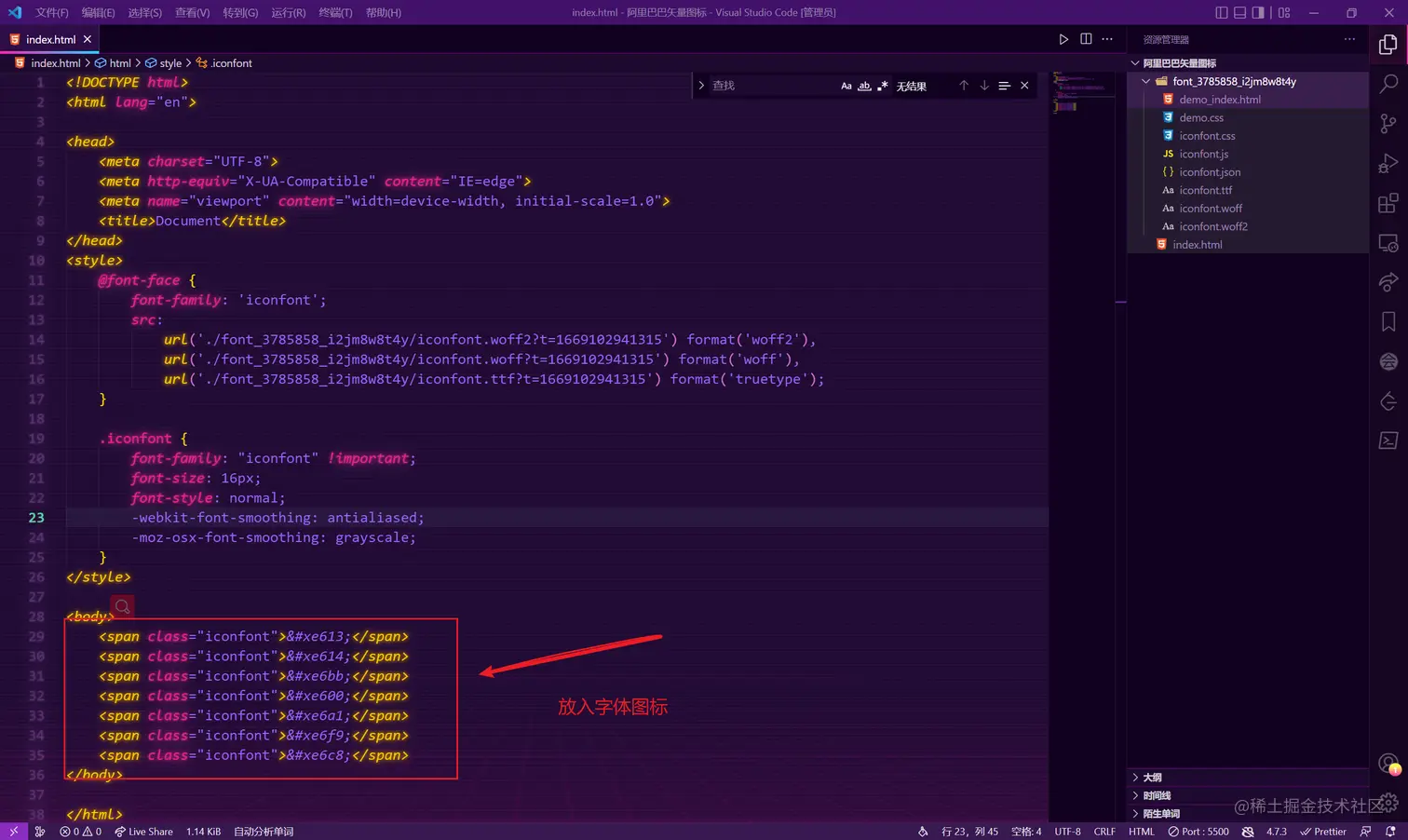Go to previous match in find widget

[x=964, y=86]
